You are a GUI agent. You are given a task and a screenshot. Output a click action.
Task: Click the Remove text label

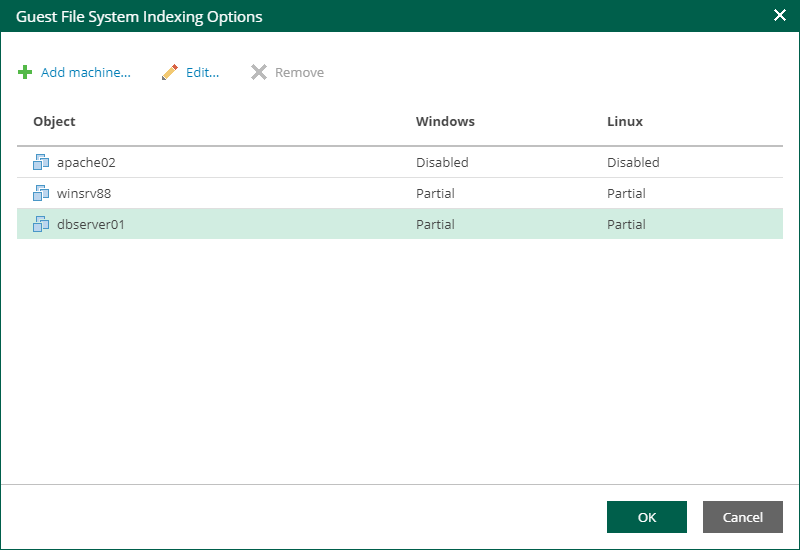click(299, 73)
